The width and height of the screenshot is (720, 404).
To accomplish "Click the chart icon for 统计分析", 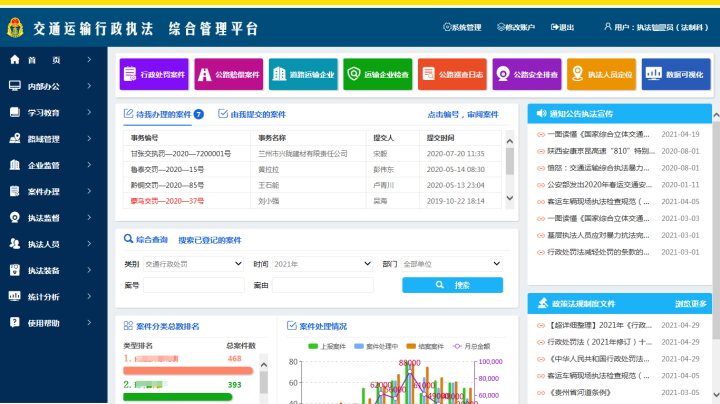I will click(15, 297).
